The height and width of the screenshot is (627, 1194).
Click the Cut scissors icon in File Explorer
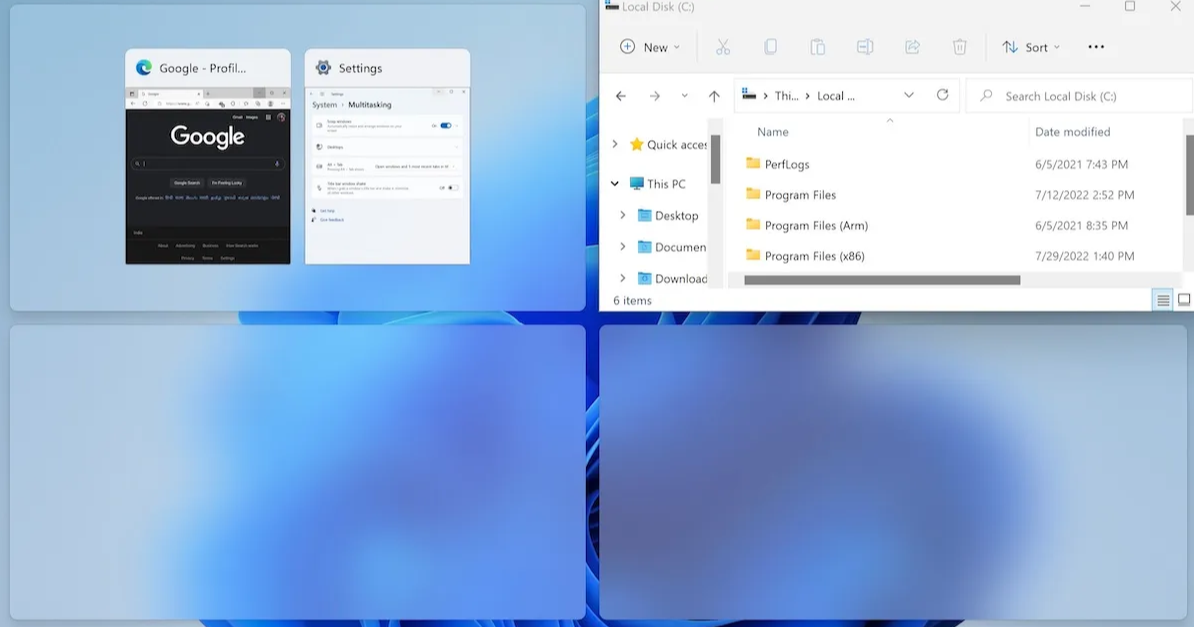pos(723,47)
